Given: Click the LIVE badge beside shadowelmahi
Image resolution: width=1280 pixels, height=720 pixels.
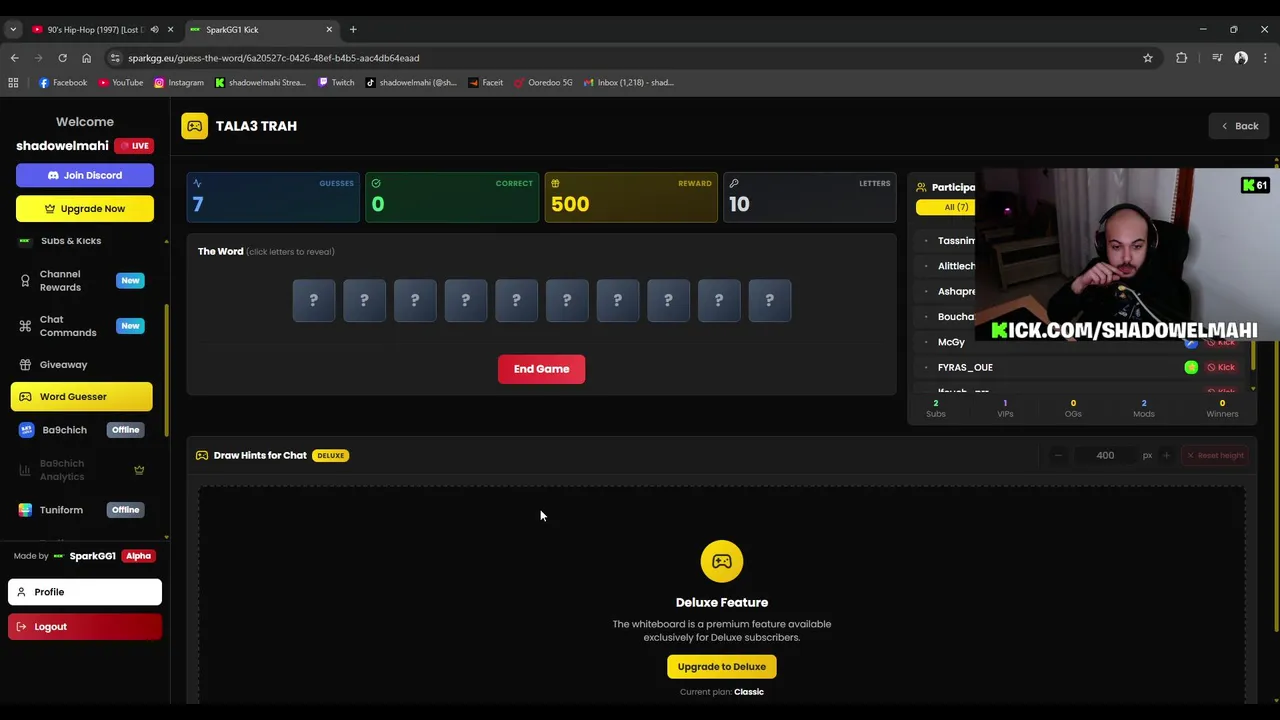Looking at the screenshot, I should 134,146.
